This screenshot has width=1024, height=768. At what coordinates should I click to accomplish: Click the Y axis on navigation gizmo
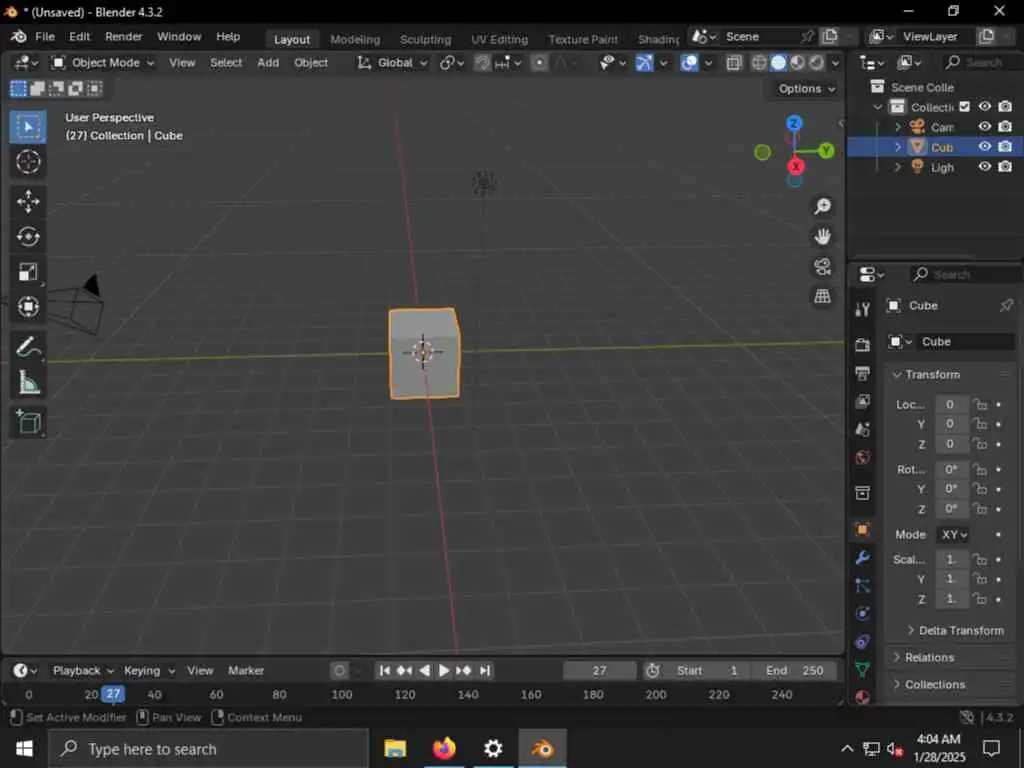coord(826,151)
